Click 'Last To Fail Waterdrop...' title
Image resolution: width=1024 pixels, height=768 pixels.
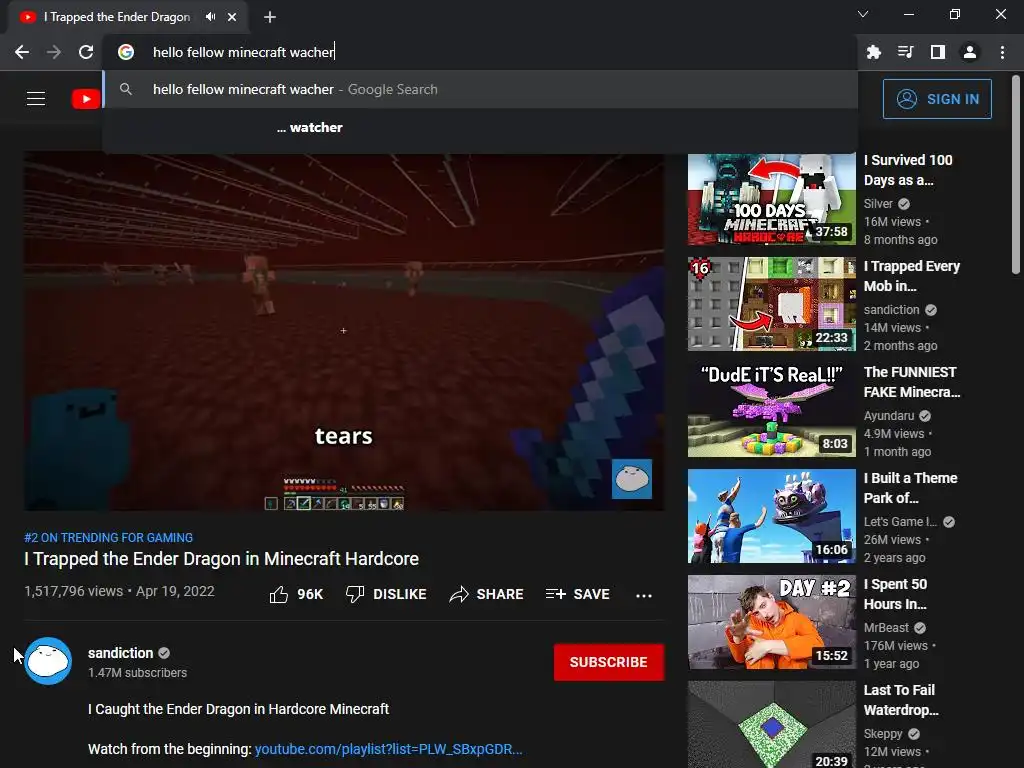click(x=901, y=699)
